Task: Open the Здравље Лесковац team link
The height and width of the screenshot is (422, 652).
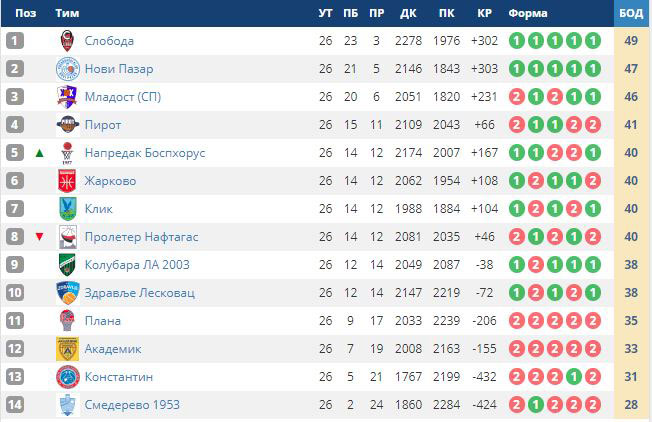Action: [139, 293]
